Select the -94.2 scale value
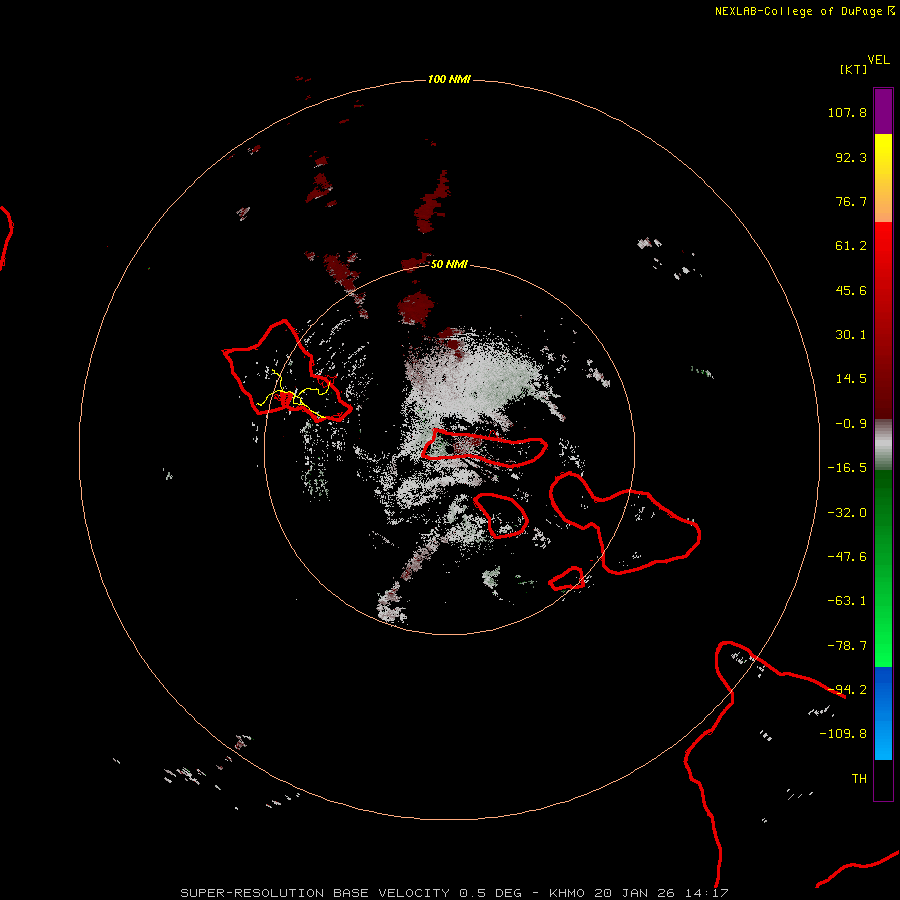This screenshot has height=900, width=900. pyautogui.click(x=847, y=690)
